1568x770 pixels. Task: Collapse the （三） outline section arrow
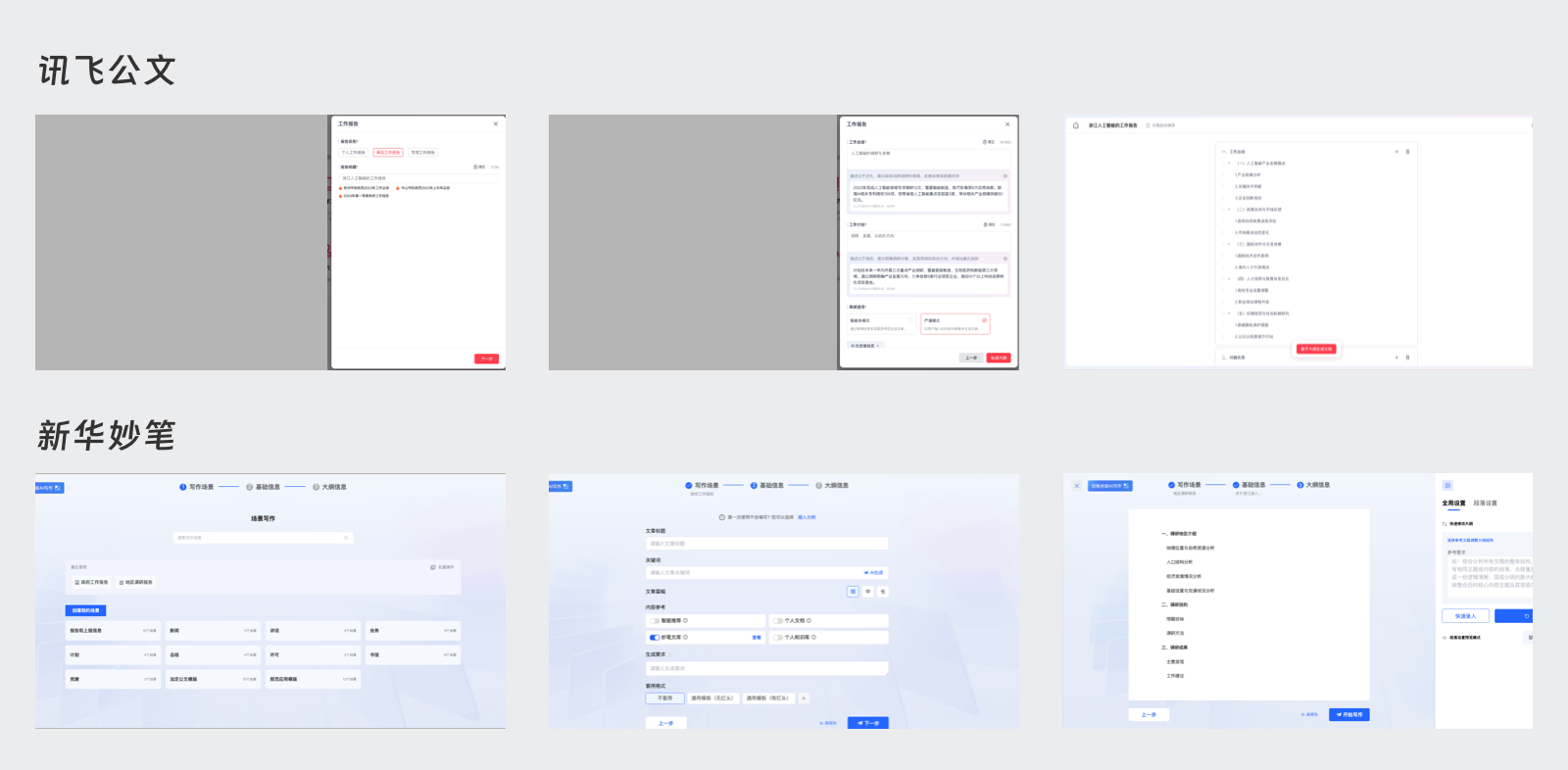pyautogui.click(x=1229, y=244)
